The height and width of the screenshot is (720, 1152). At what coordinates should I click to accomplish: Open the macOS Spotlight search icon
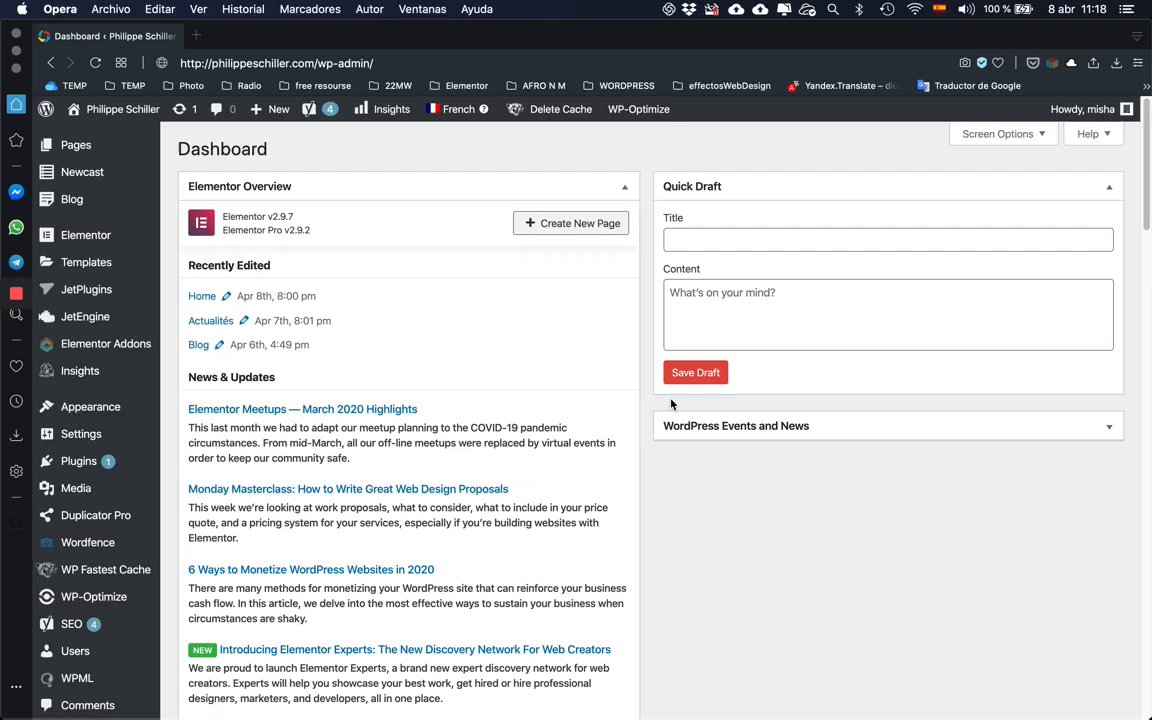[832, 10]
